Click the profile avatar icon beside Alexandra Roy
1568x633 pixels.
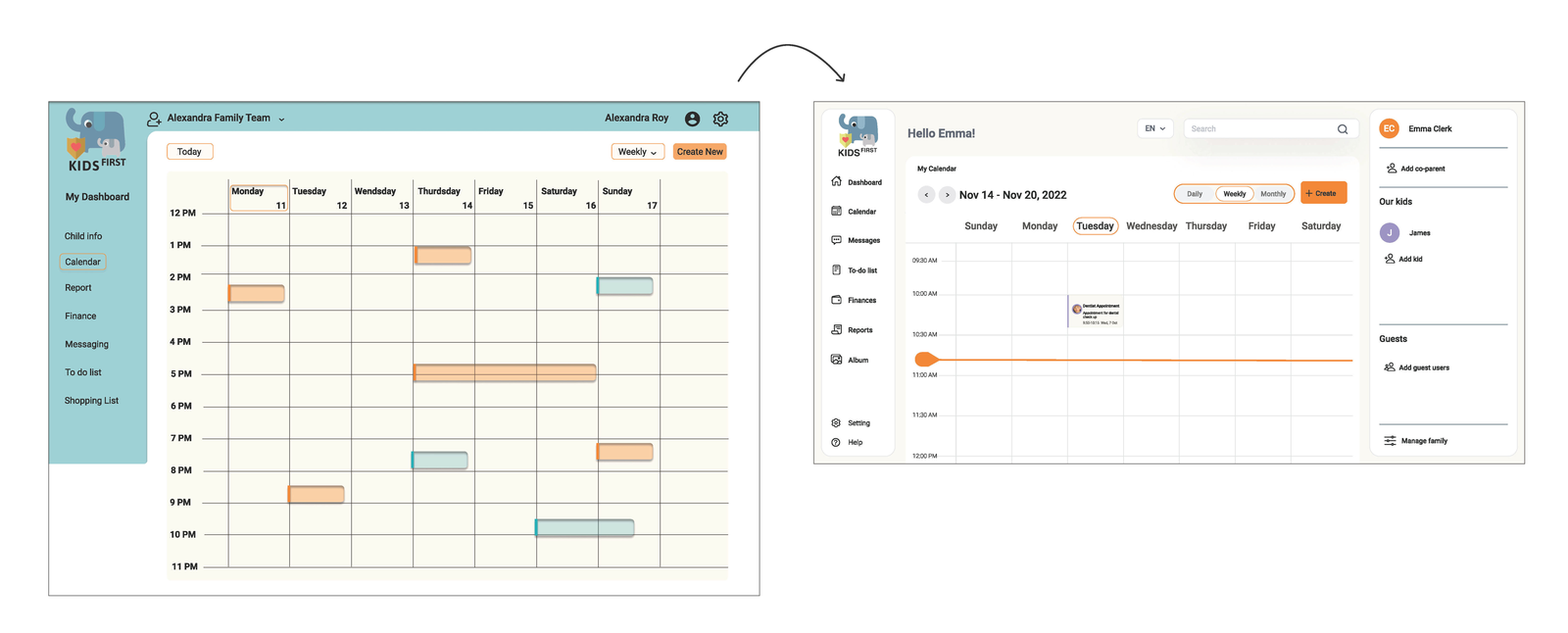point(692,119)
